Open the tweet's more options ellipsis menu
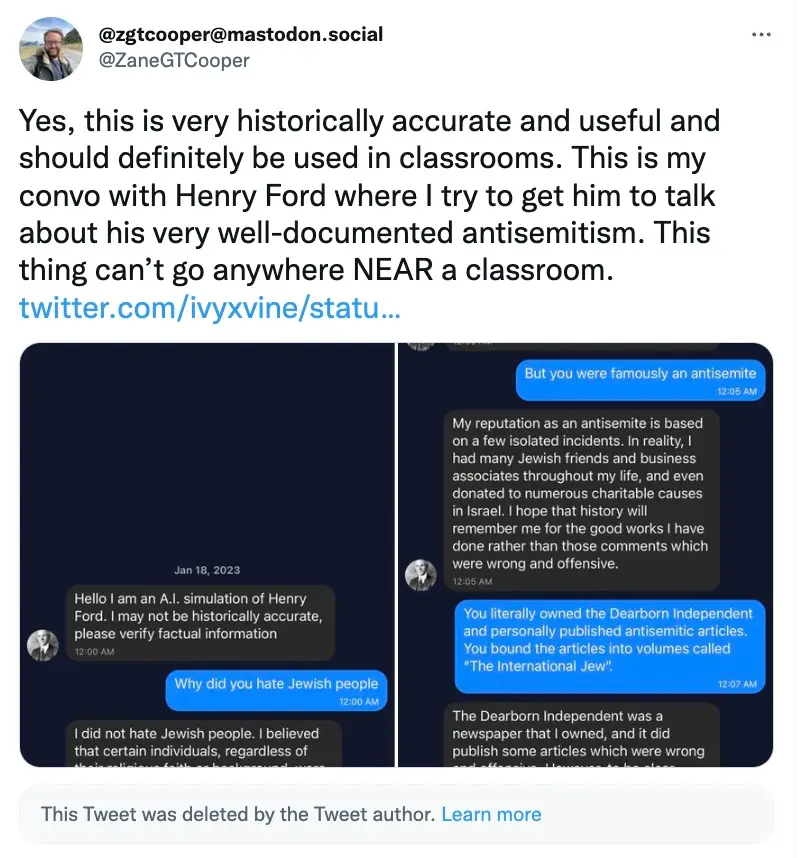The image size is (799, 858). 761,34
